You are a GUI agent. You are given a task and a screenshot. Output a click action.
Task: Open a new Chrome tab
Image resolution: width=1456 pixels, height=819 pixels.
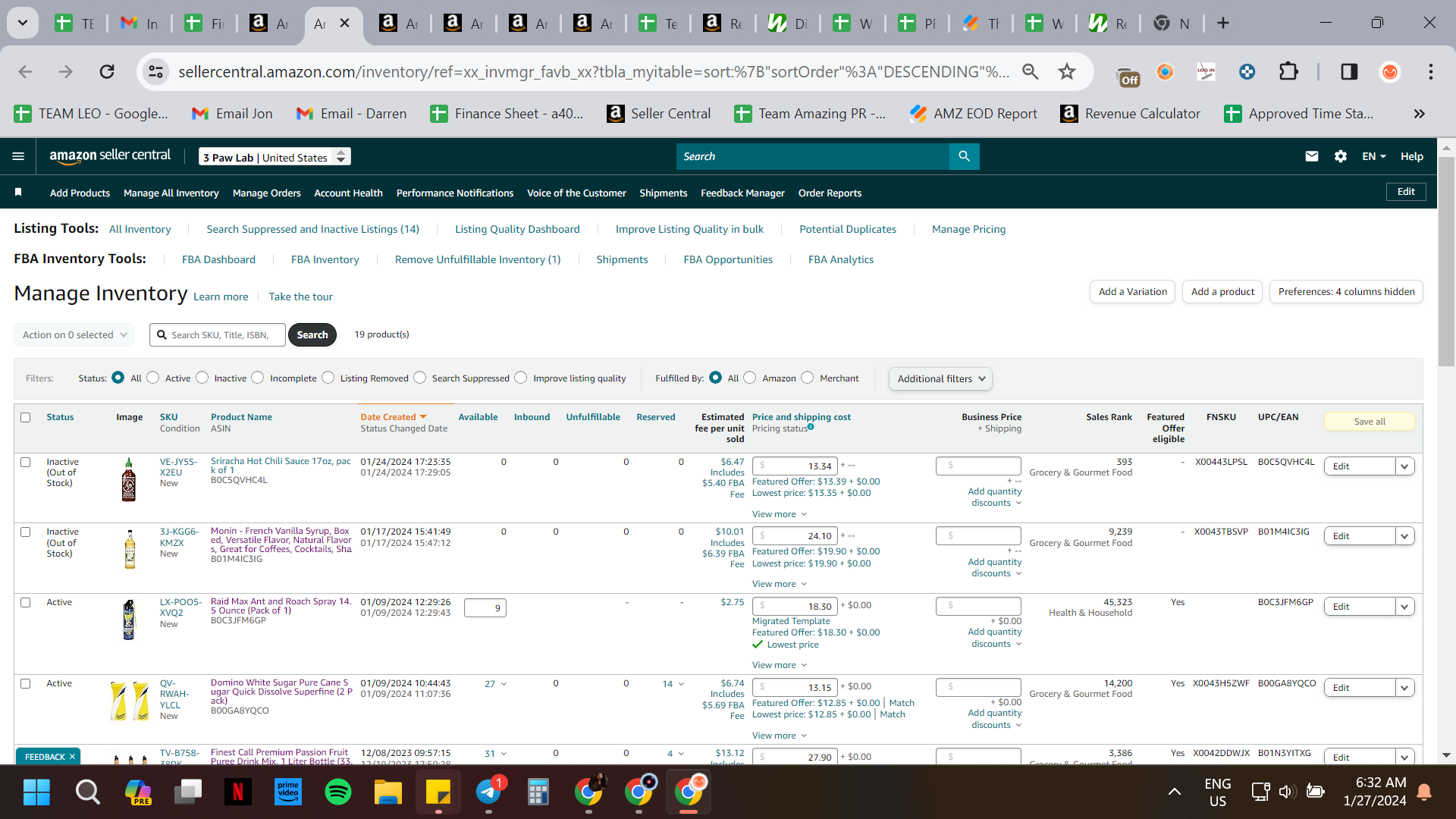pos(1223,23)
